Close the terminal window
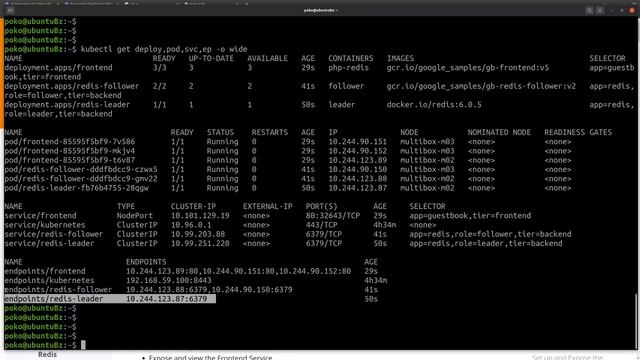 pos(632,10)
